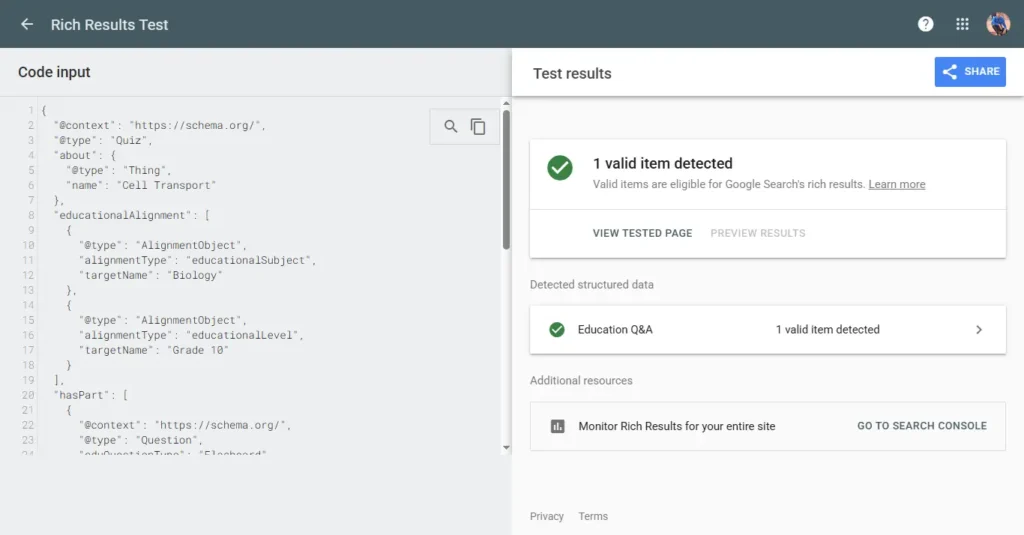Viewport: 1024px width, 535px height.
Task: Click the "@type": "Thing" code line
Action: (x=118, y=170)
